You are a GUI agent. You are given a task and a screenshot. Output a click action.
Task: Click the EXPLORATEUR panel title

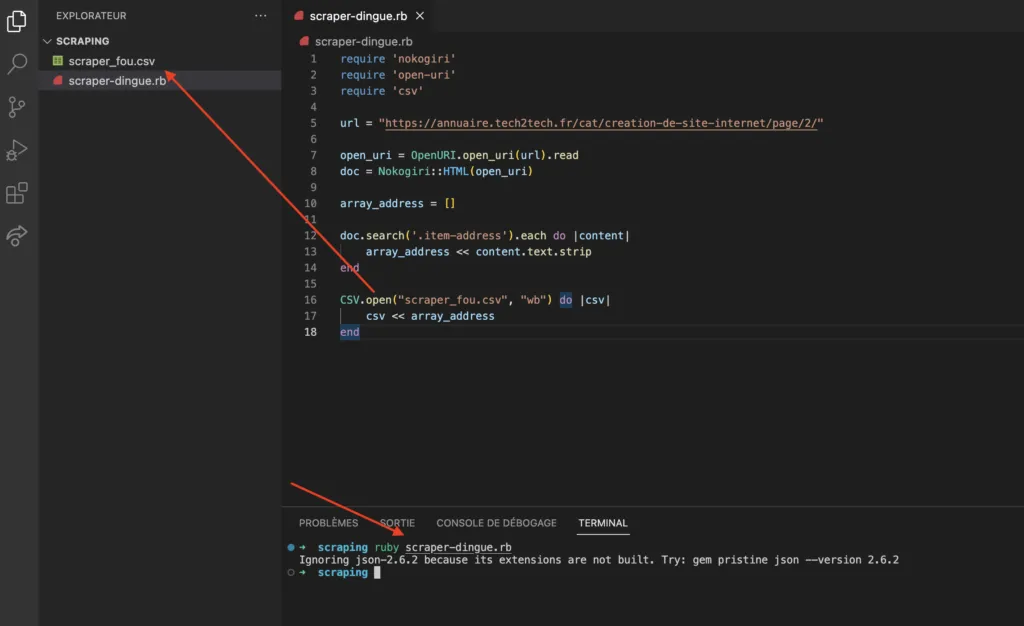(91, 16)
